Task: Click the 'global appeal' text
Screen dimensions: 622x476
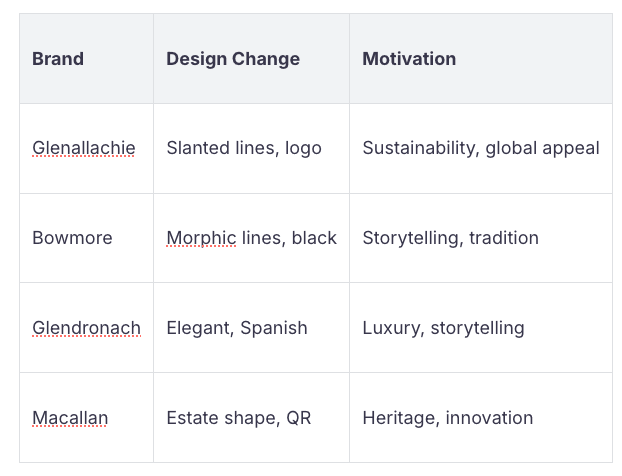Action: [x=542, y=148]
